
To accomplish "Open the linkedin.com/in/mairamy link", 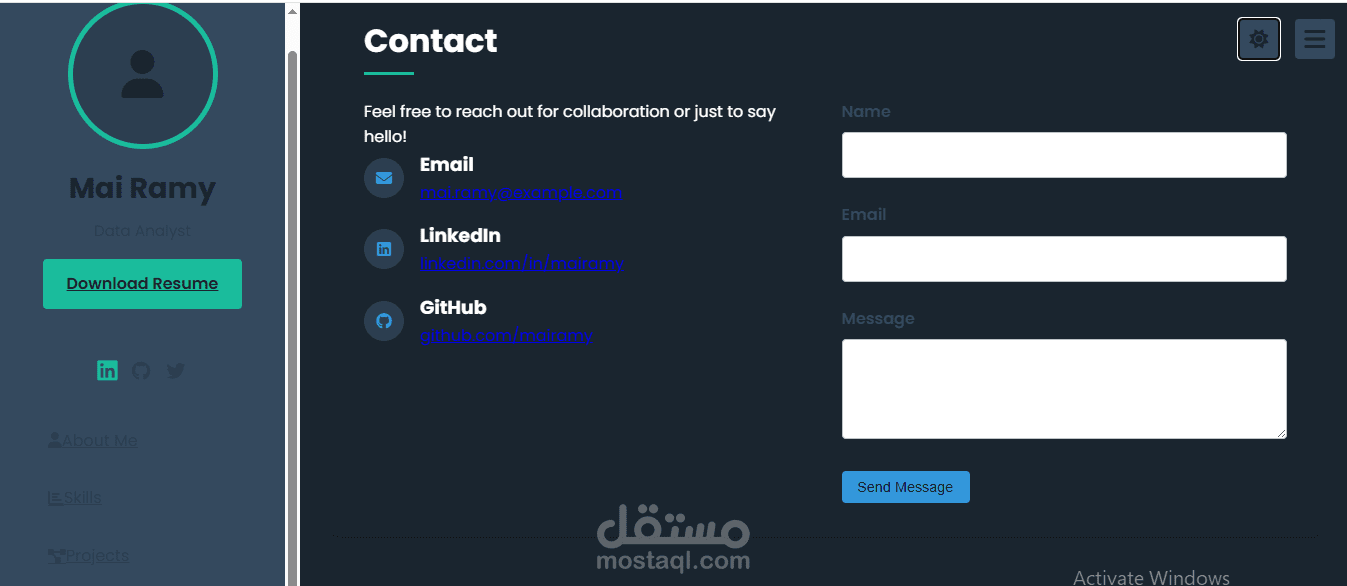I will click(x=521, y=263).
